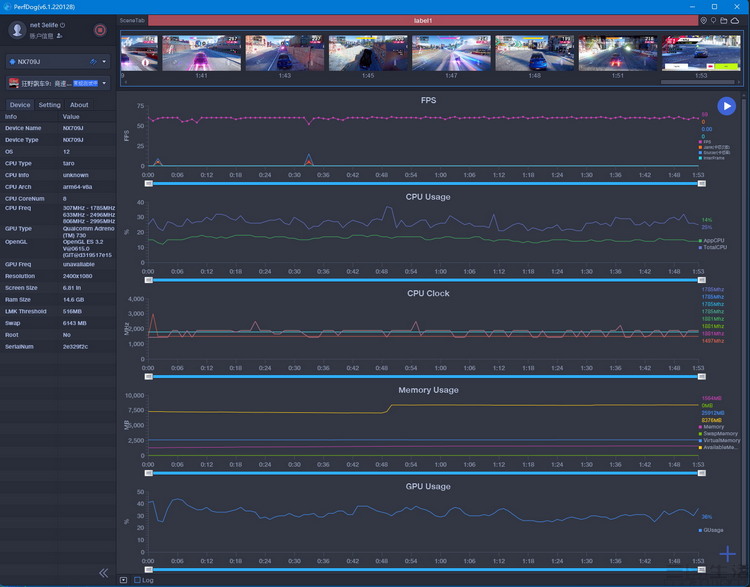Image resolution: width=750 pixels, height=587 pixels.
Task: Open the NX709J device dropdown
Action: [56, 61]
